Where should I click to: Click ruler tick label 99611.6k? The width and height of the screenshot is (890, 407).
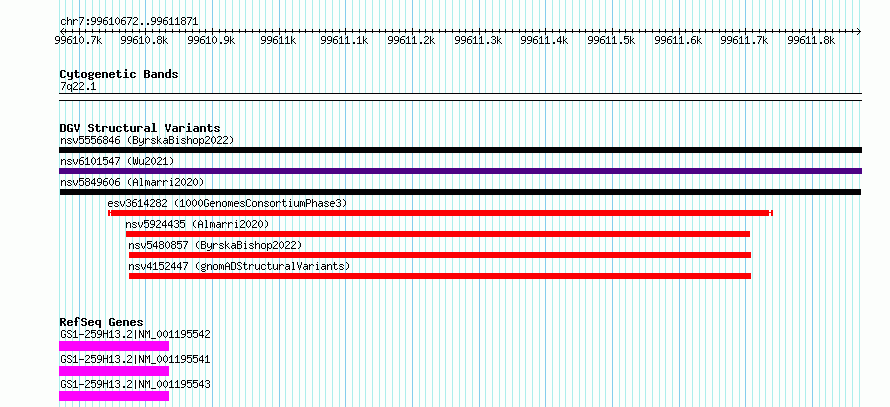678,40
